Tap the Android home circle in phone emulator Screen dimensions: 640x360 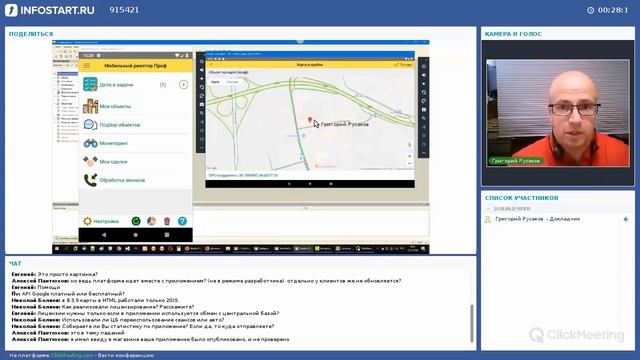point(136,235)
